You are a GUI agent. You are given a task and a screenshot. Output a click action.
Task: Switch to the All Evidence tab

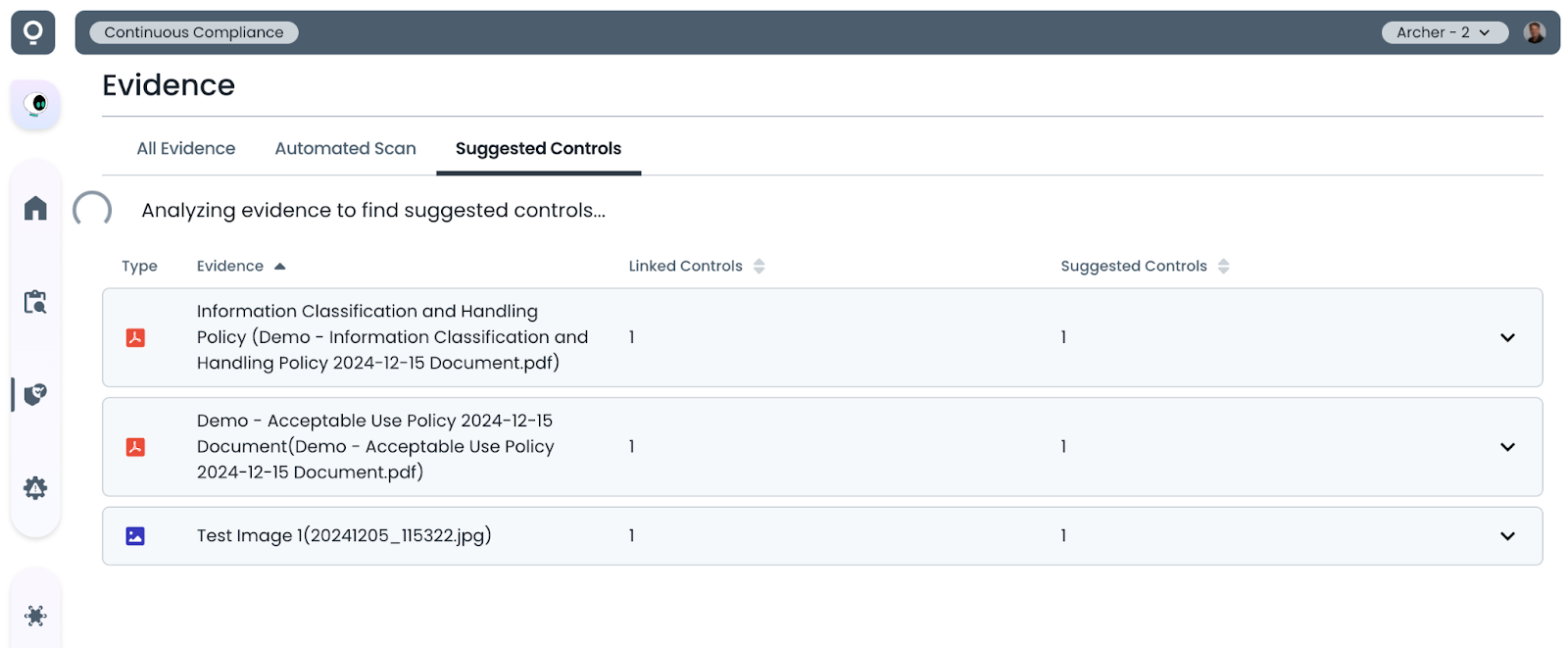point(186,149)
